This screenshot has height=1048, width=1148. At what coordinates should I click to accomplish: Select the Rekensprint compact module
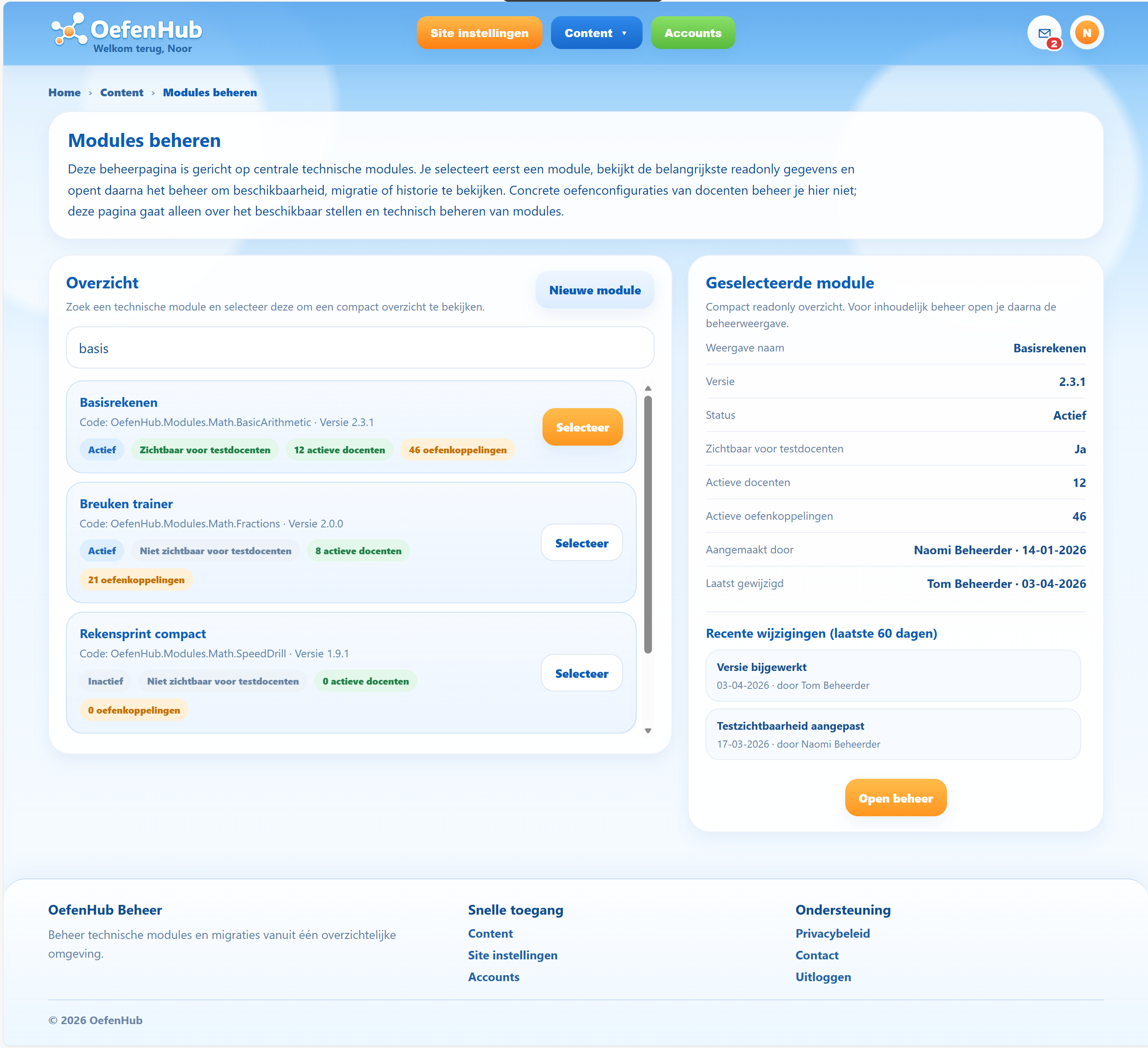[581, 673]
